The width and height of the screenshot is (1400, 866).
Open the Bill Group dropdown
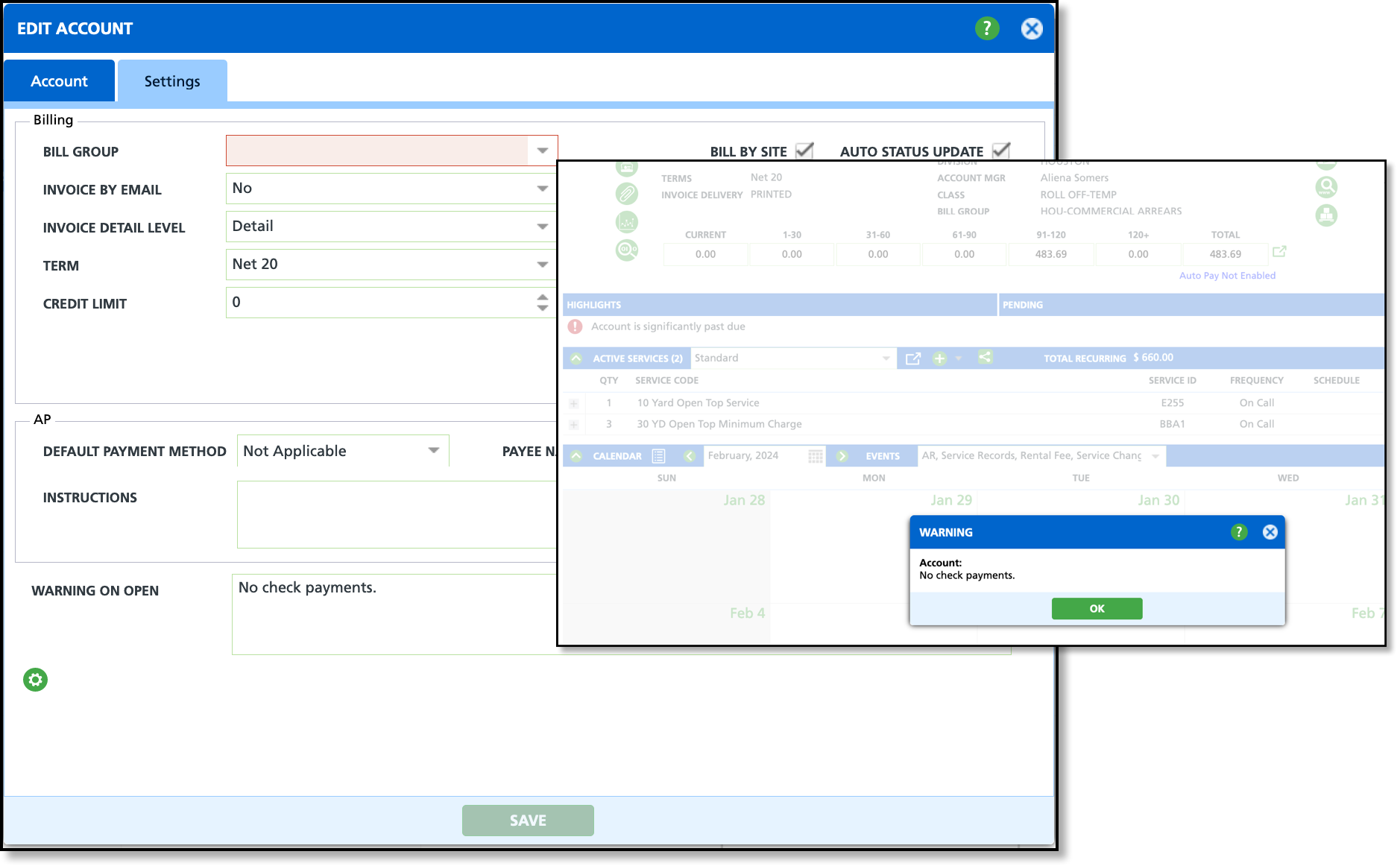tap(543, 151)
